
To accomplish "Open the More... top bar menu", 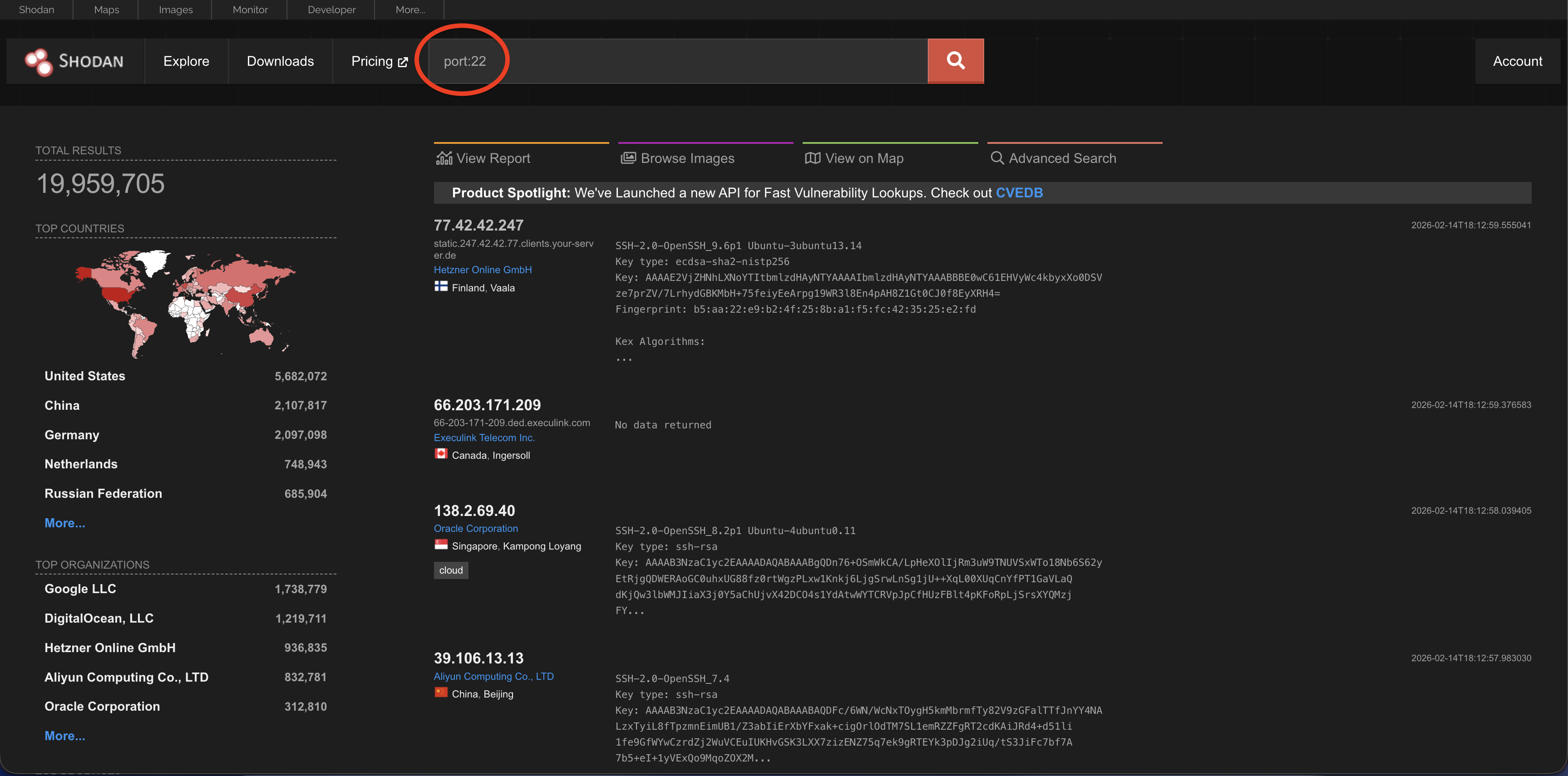I will coord(409,10).
